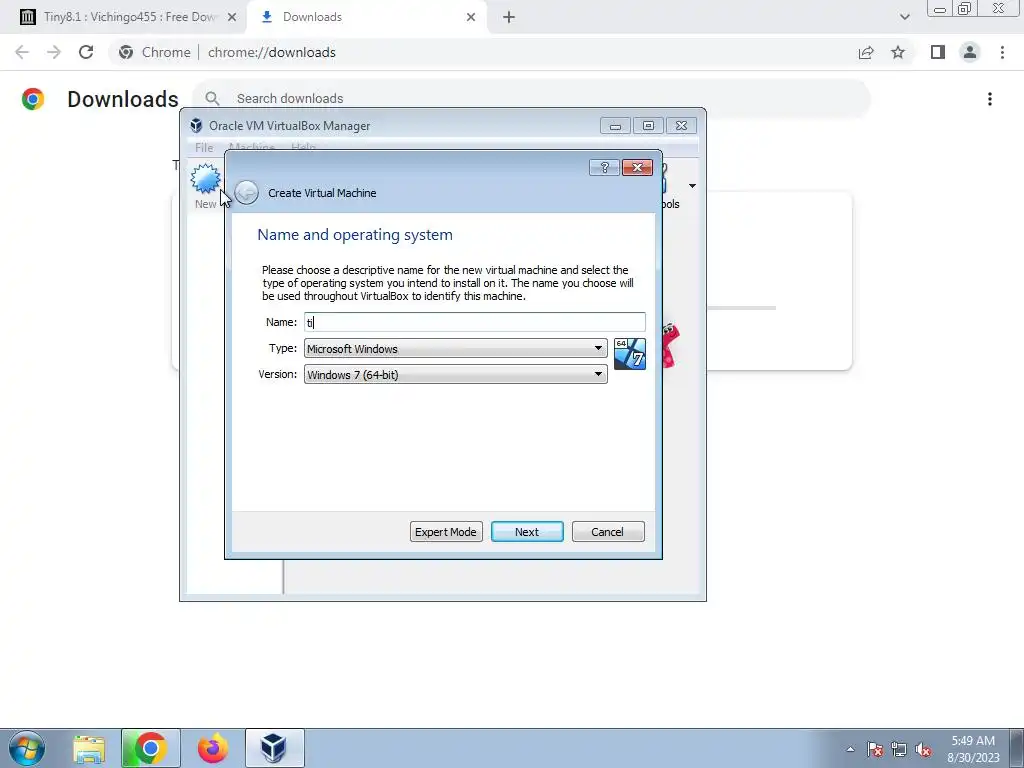Open the Chrome three-dot menu
This screenshot has width=1024, height=768.
(x=1002, y=52)
